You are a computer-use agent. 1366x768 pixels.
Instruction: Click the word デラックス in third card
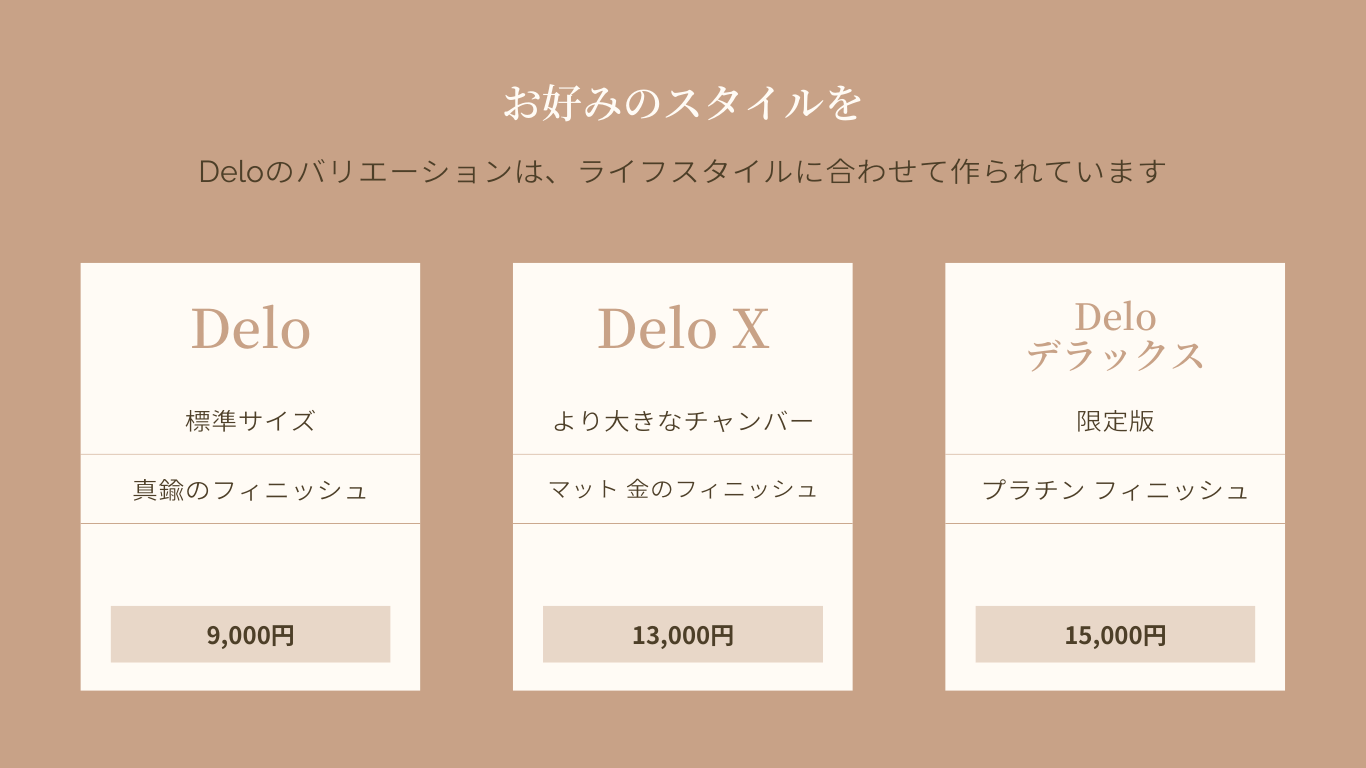pyautogui.click(x=1115, y=356)
